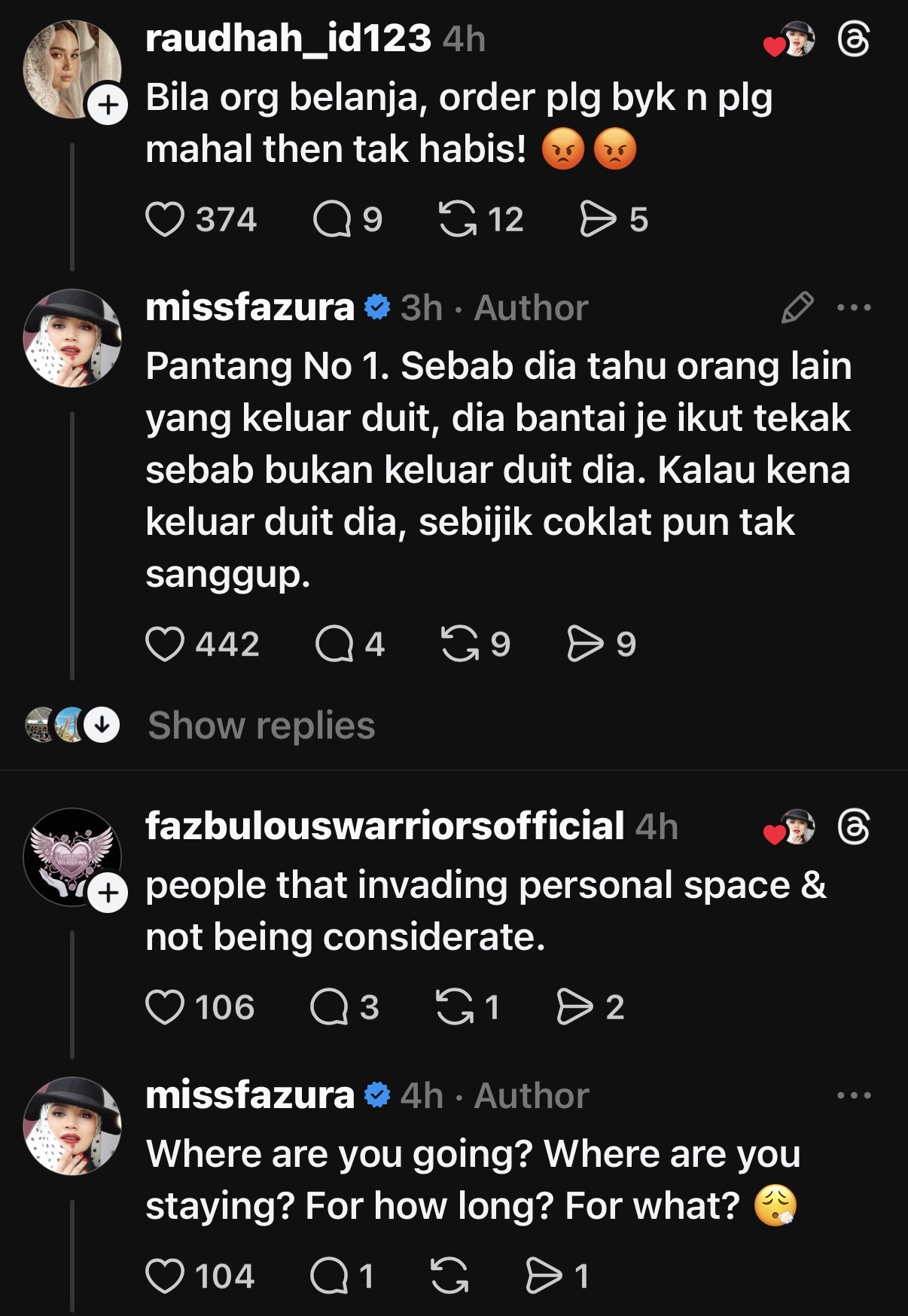Share raudhah_id123's comment via send icon
This screenshot has height=1316, width=908.
598,220
